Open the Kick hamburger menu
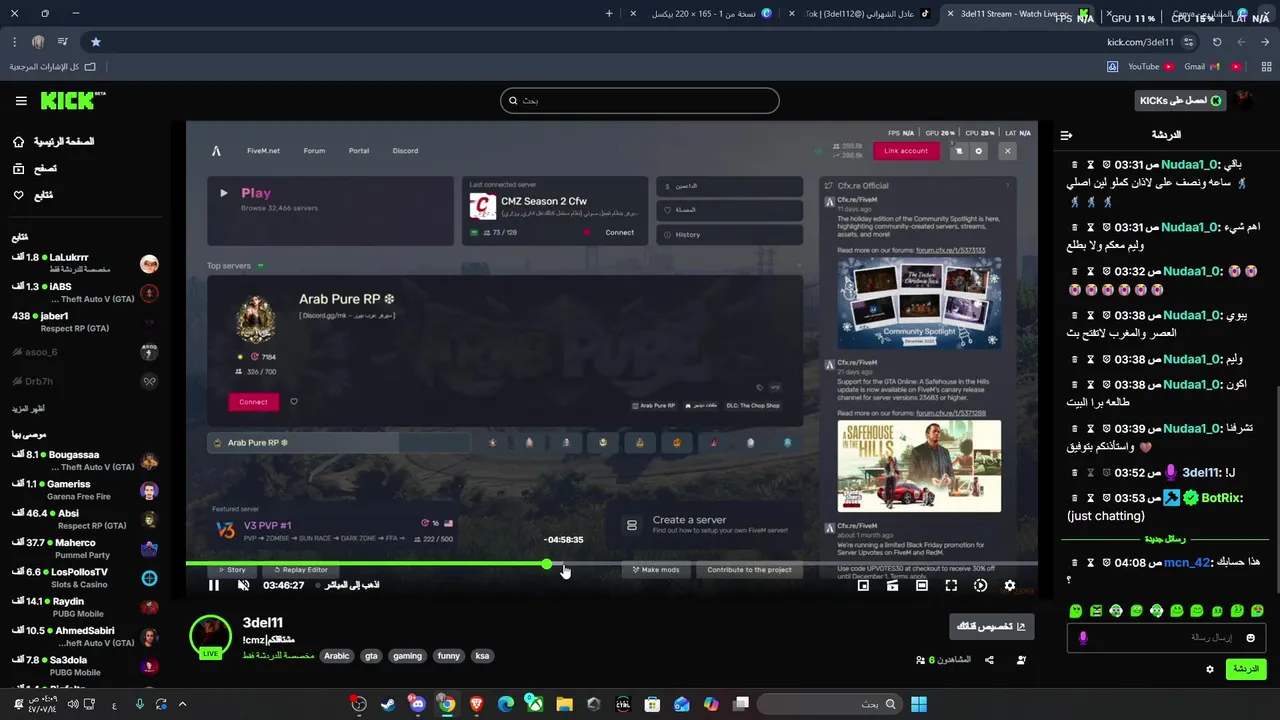The image size is (1280, 720). click(21, 101)
